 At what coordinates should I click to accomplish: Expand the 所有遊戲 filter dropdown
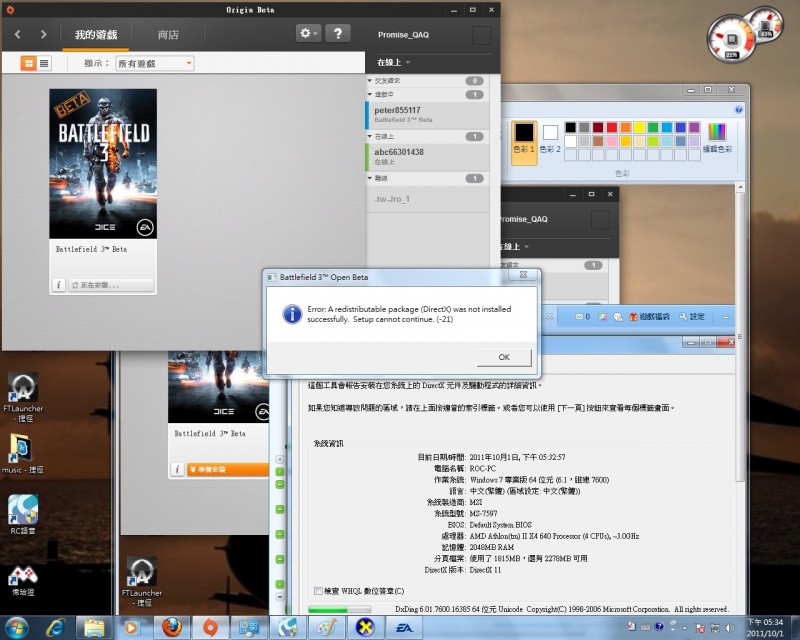pos(155,63)
